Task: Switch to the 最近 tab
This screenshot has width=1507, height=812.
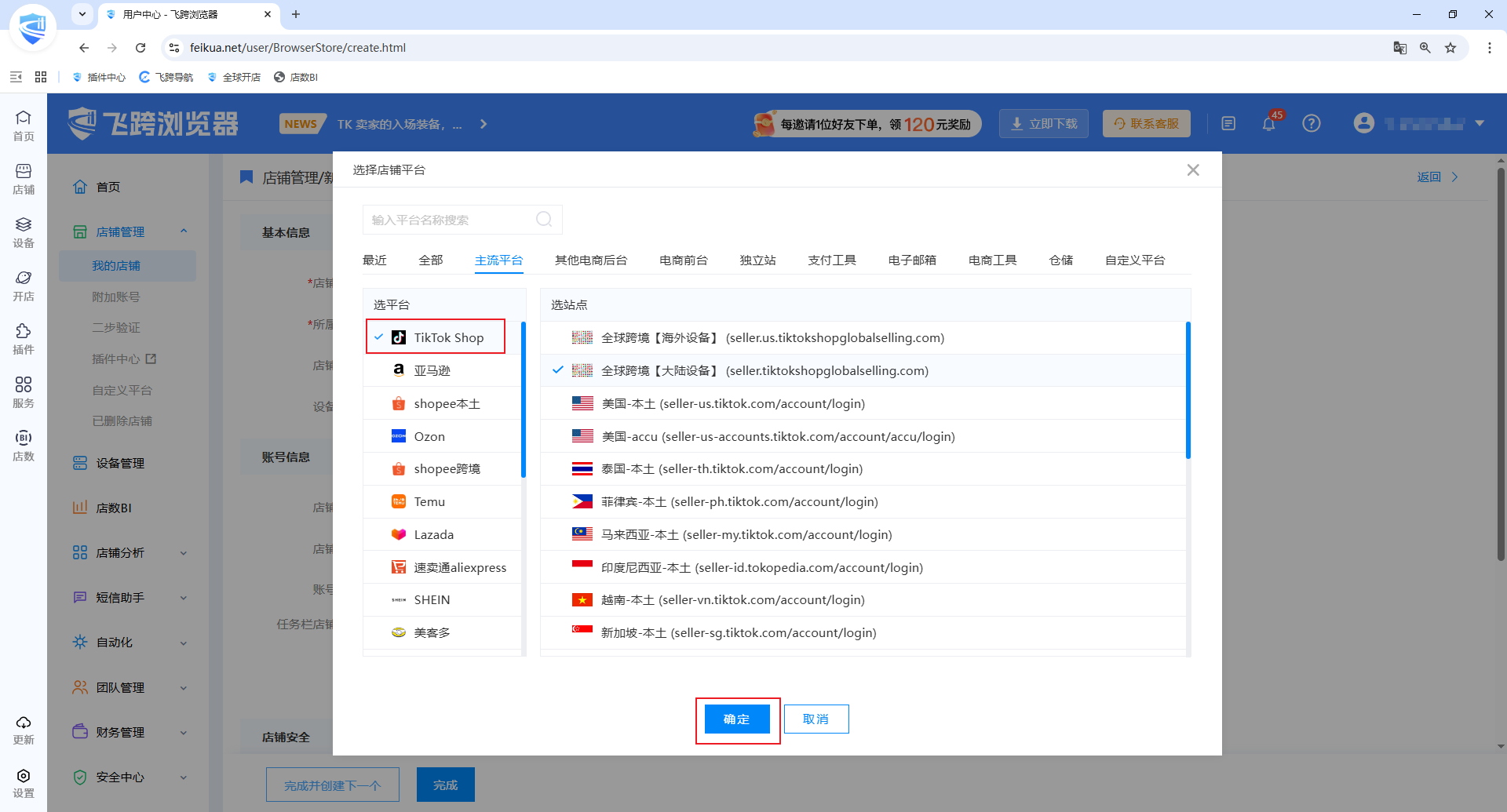Action: coord(374,260)
